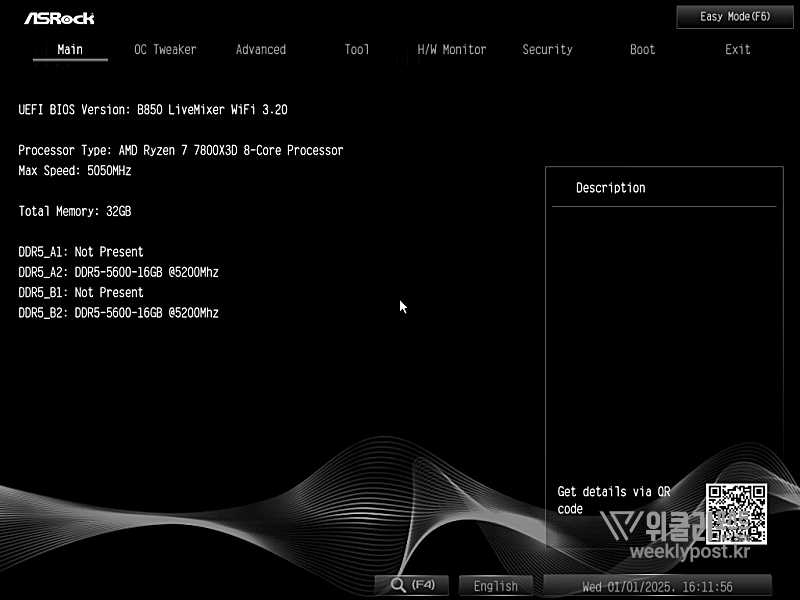The image size is (800, 600).
Task: Click the 'Get details via QR code' text
Action: tap(614, 500)
